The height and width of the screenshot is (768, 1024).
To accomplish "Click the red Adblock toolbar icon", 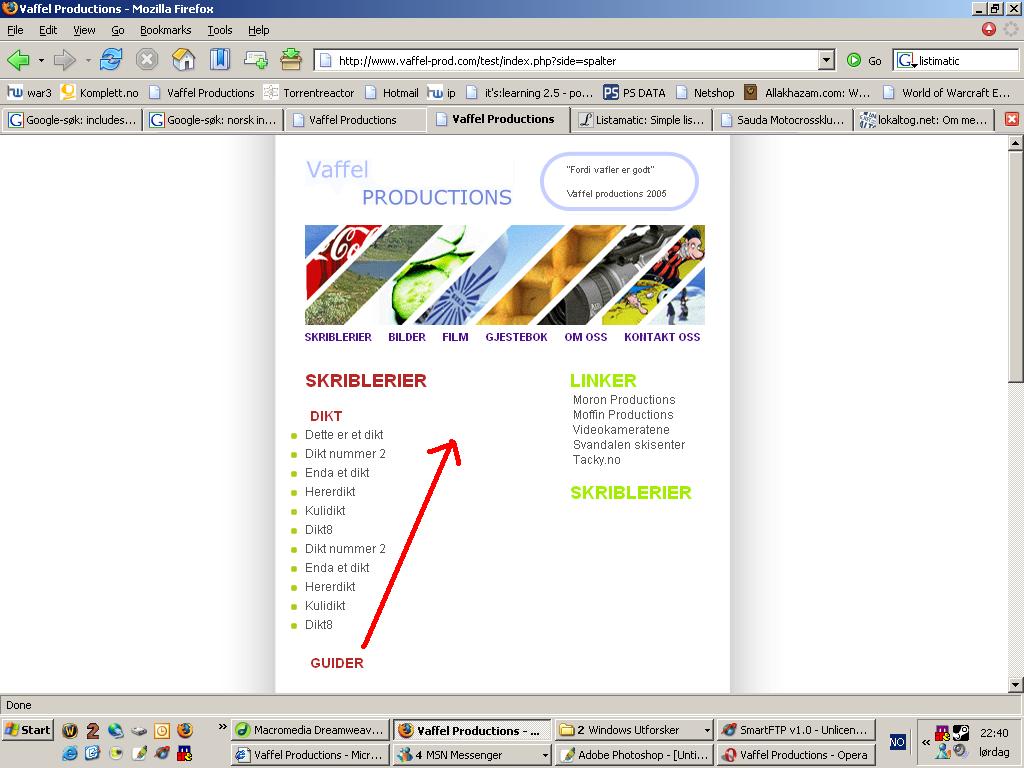I will pyautogui.click(x=989, y=29).
